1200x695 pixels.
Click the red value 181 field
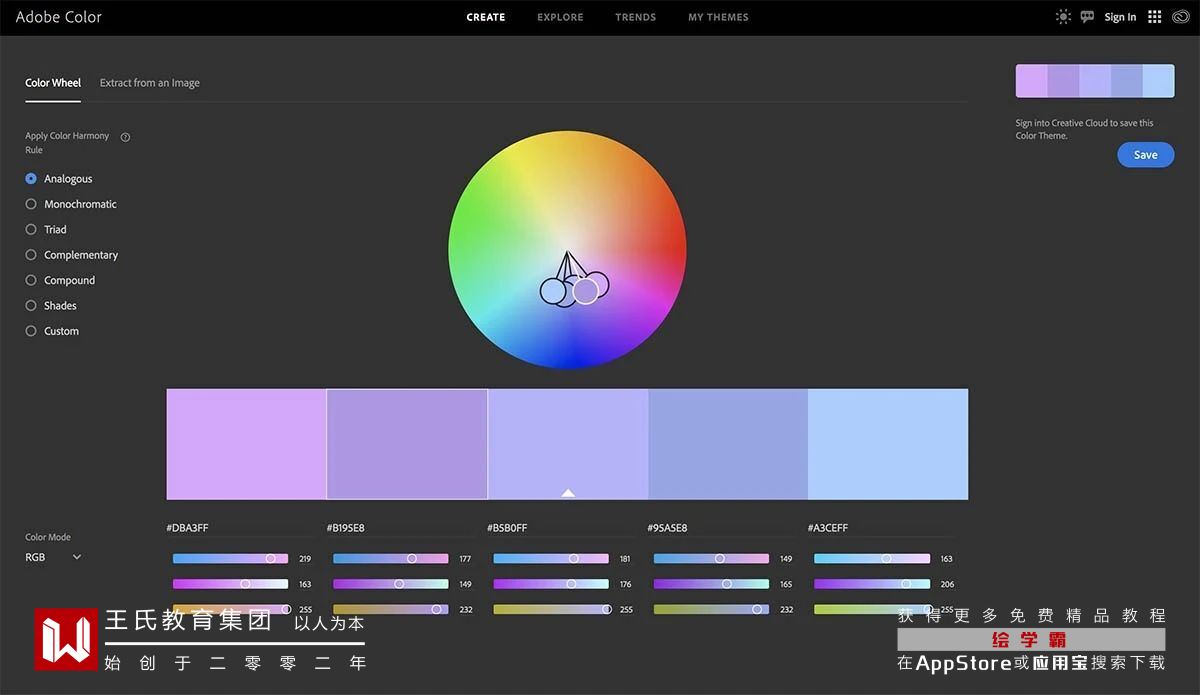coord(625,559)
